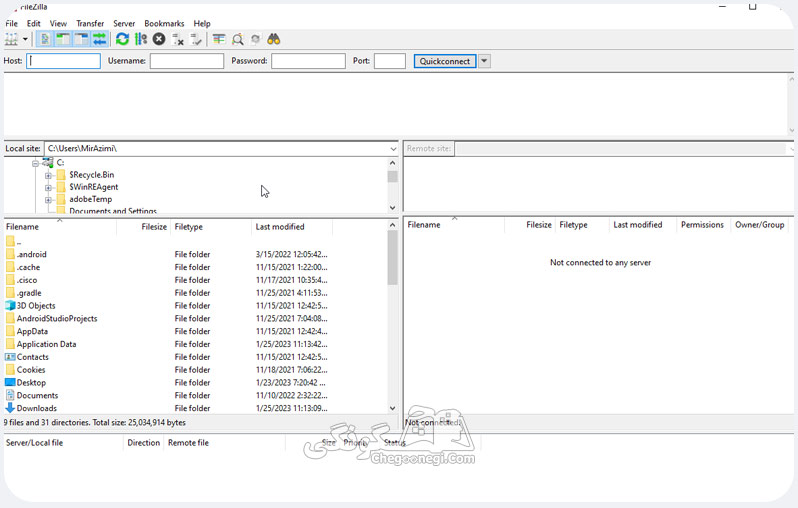Click the remote Owner/Group column header
The width and height of the screenshot is (798, 508).
(760, 225)
